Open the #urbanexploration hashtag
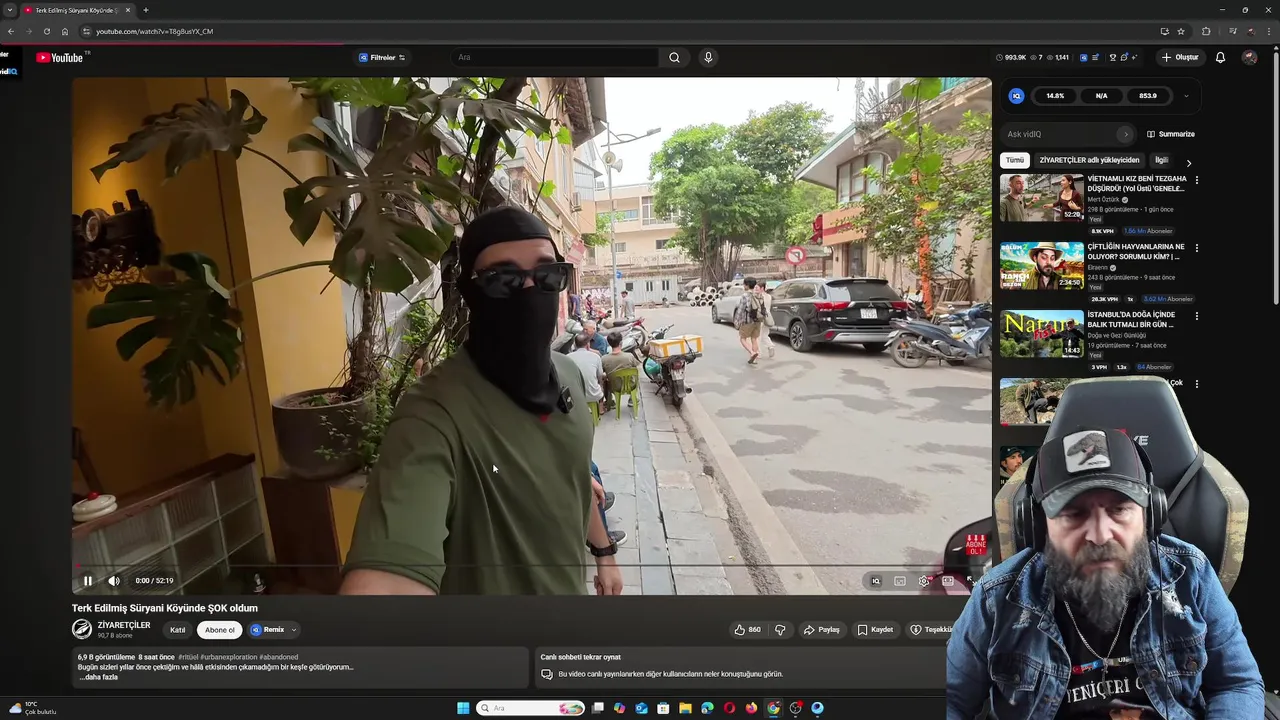Image resolution: width=1280 pixels, height=720 pixels. (x=227, y=657)
